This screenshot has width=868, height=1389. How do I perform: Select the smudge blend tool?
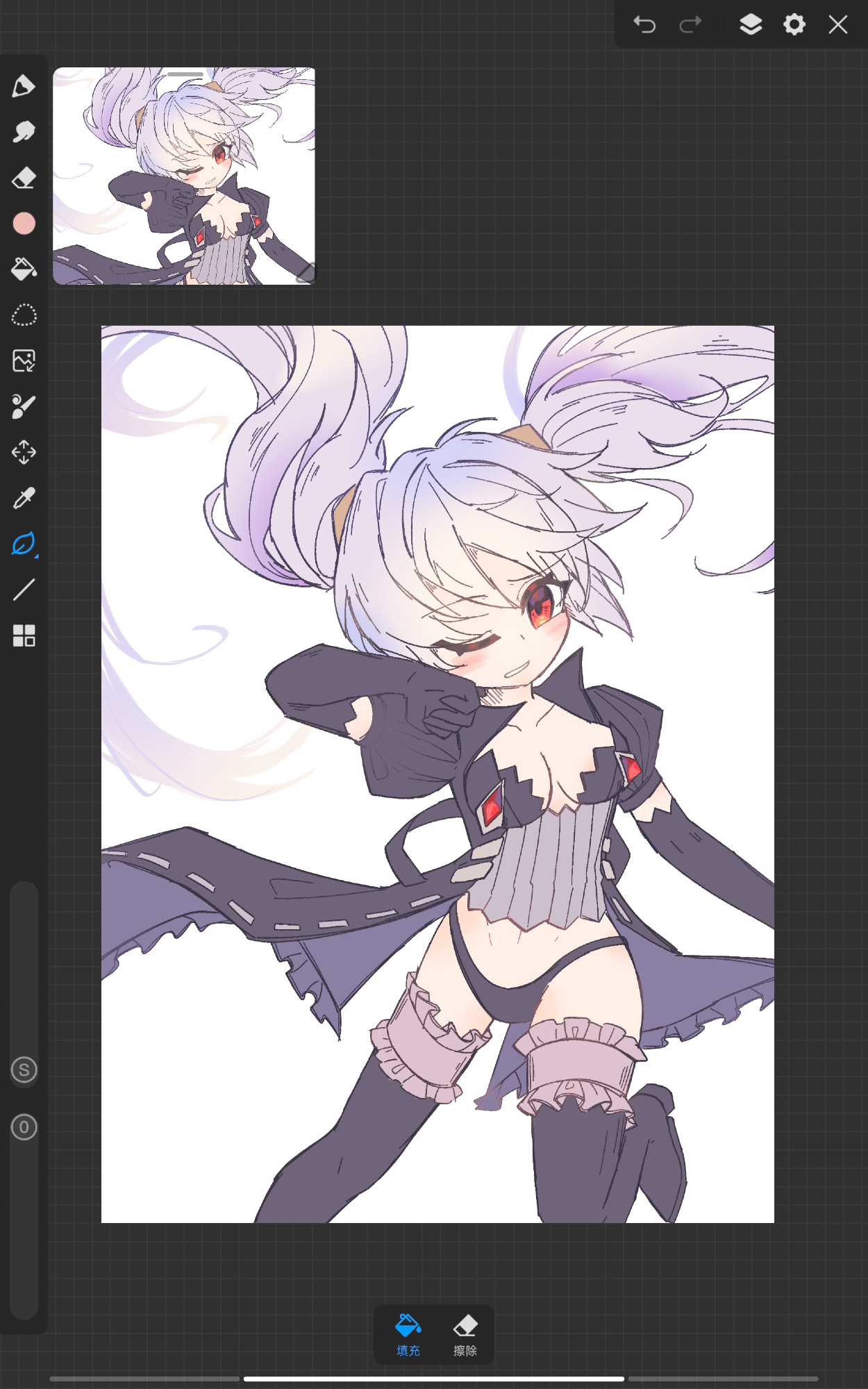(24, 132)
